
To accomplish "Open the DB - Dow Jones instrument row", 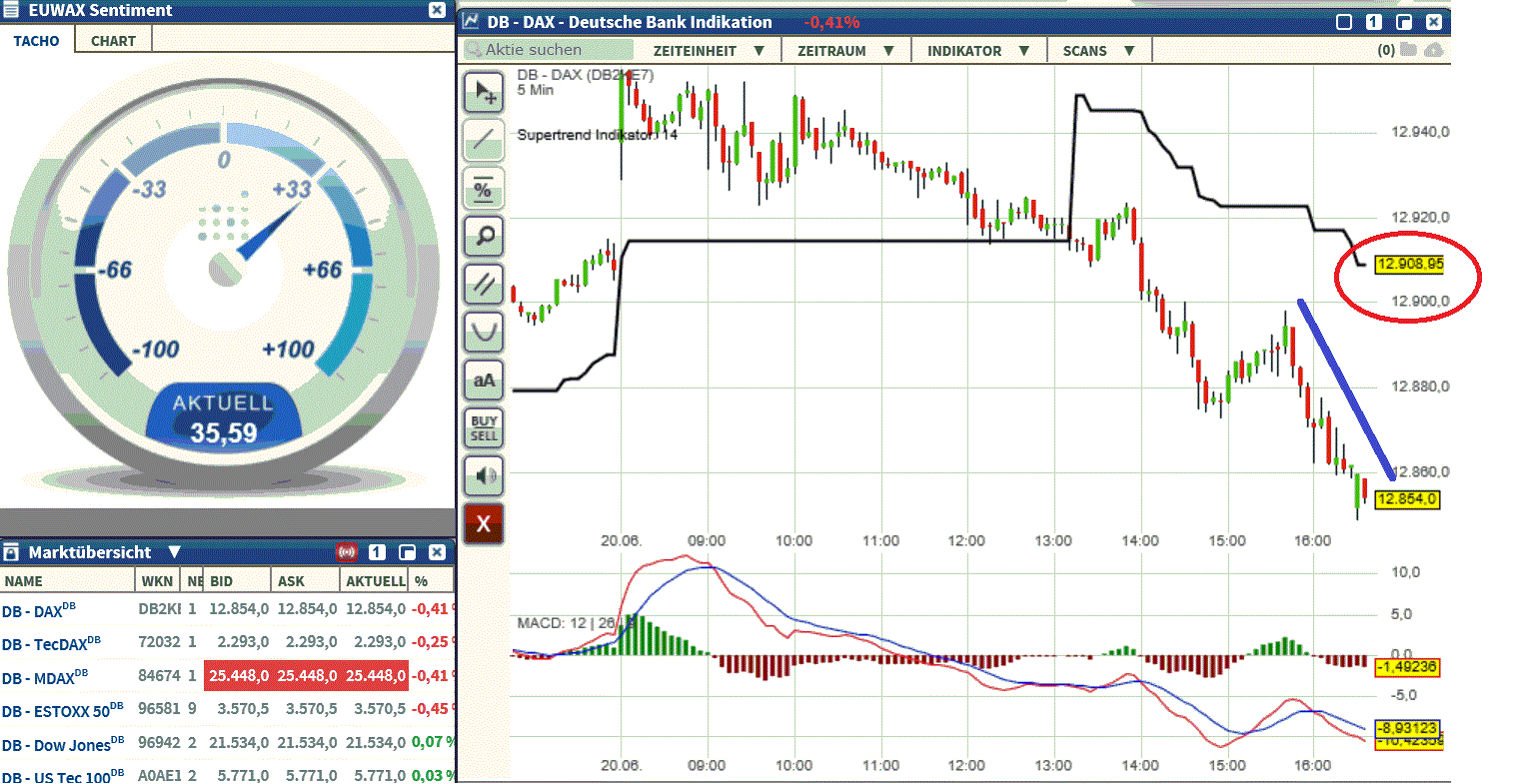I will click(228, 743).
